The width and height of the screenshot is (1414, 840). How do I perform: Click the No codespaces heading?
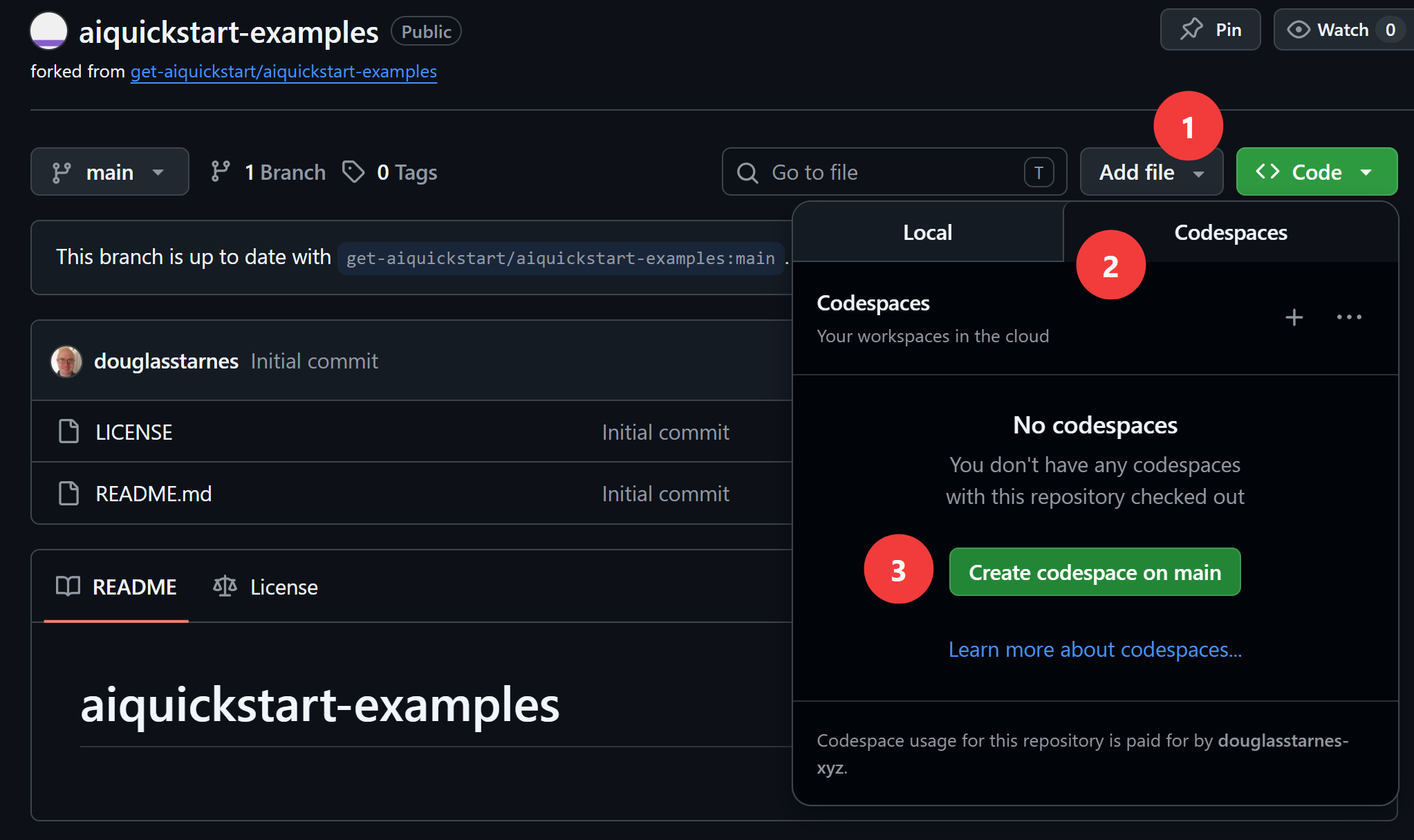click(1095, 424)
